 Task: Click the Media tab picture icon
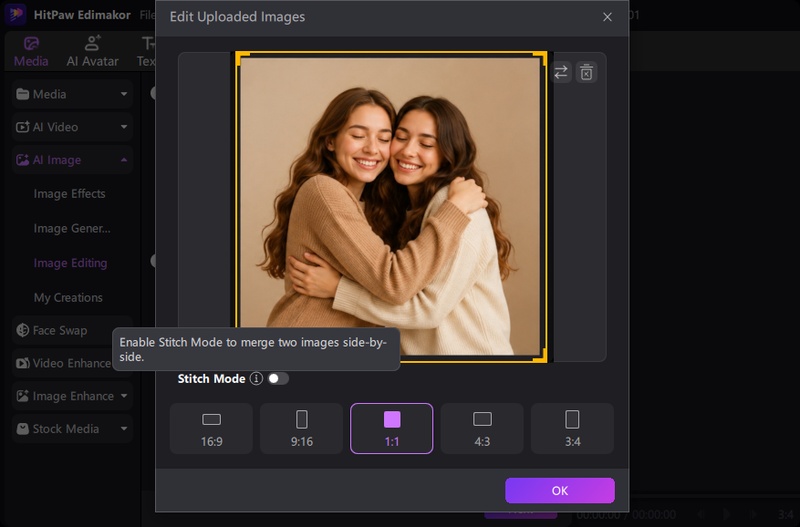(31, 43)
